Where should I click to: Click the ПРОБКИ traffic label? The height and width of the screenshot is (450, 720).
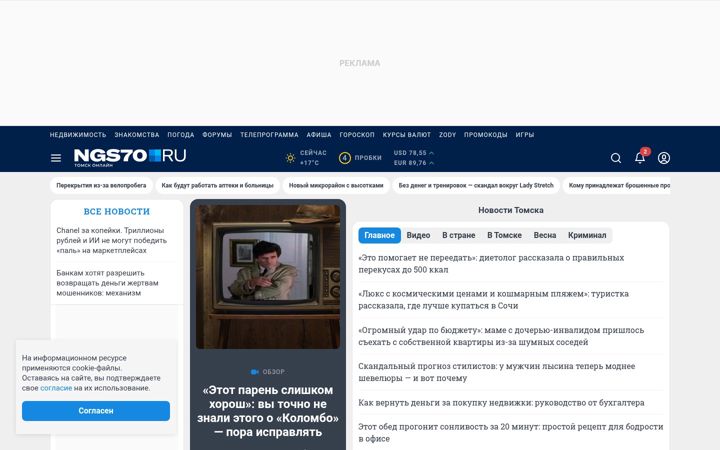point(368,158)
